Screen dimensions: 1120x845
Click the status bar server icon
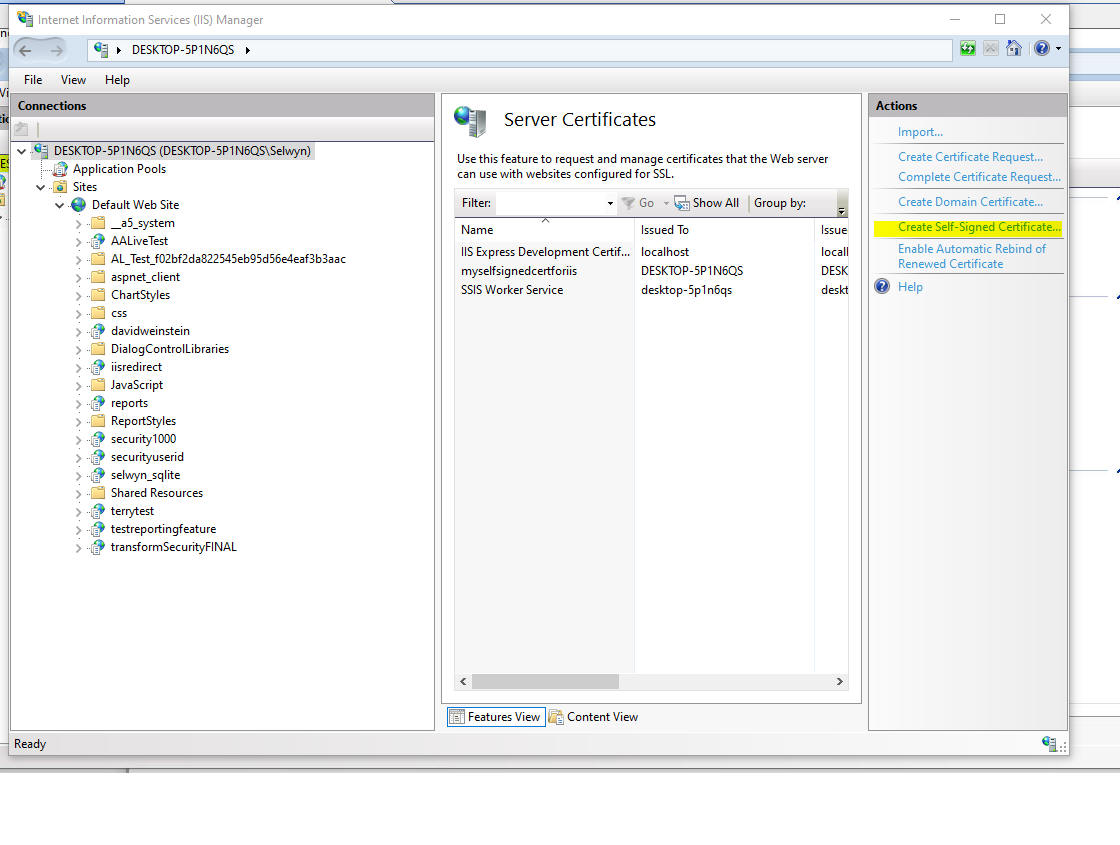coord(1049,744)
